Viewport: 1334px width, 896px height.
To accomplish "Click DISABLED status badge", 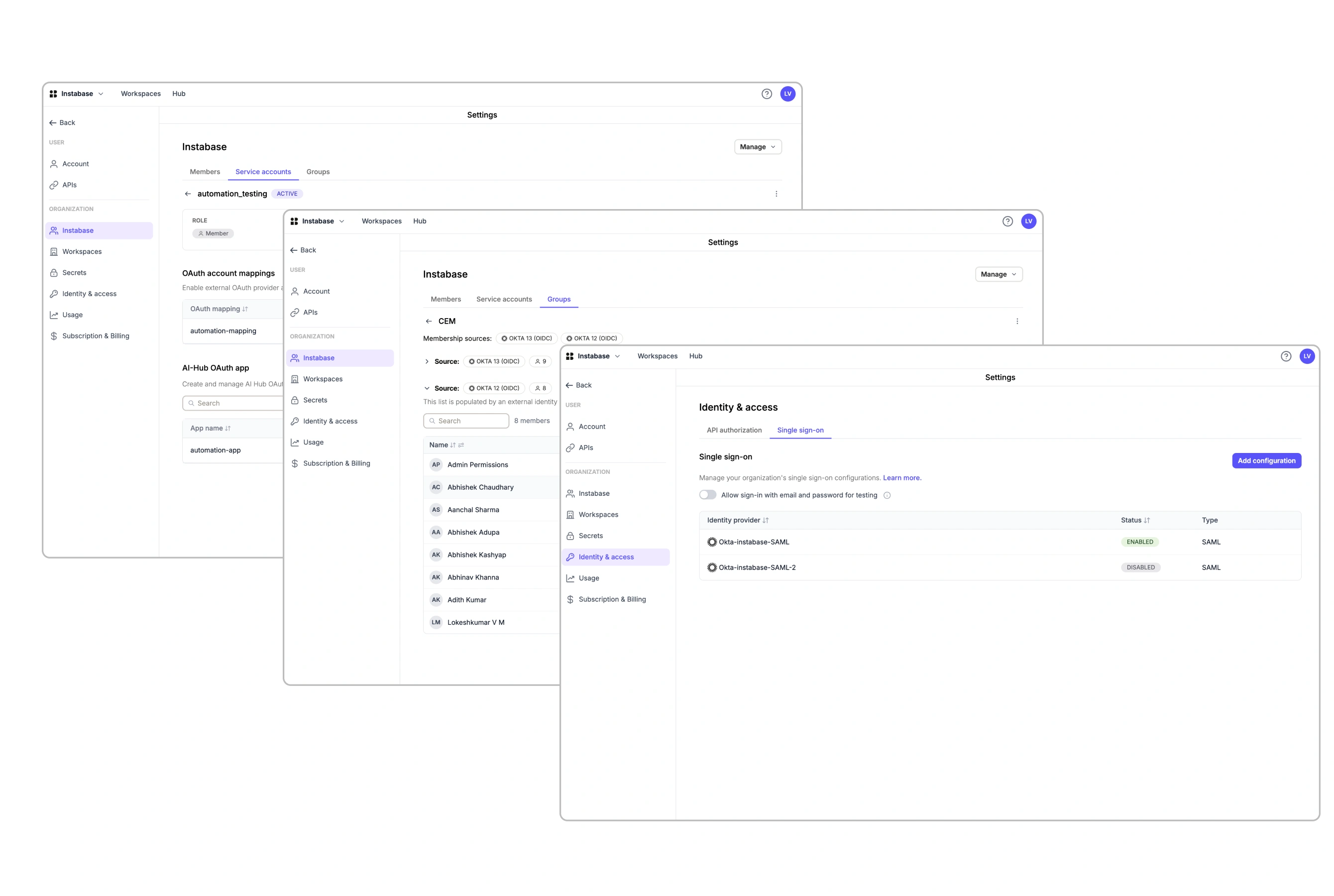I will click(1140, 567).
